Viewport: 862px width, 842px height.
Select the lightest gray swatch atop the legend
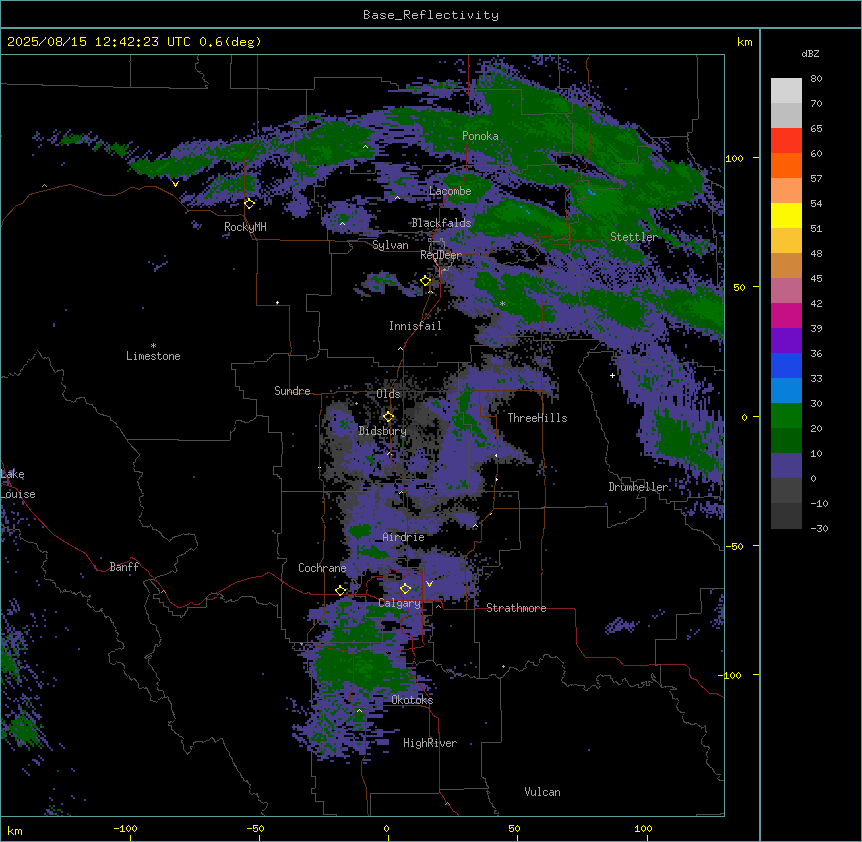(x=786, y=91)
